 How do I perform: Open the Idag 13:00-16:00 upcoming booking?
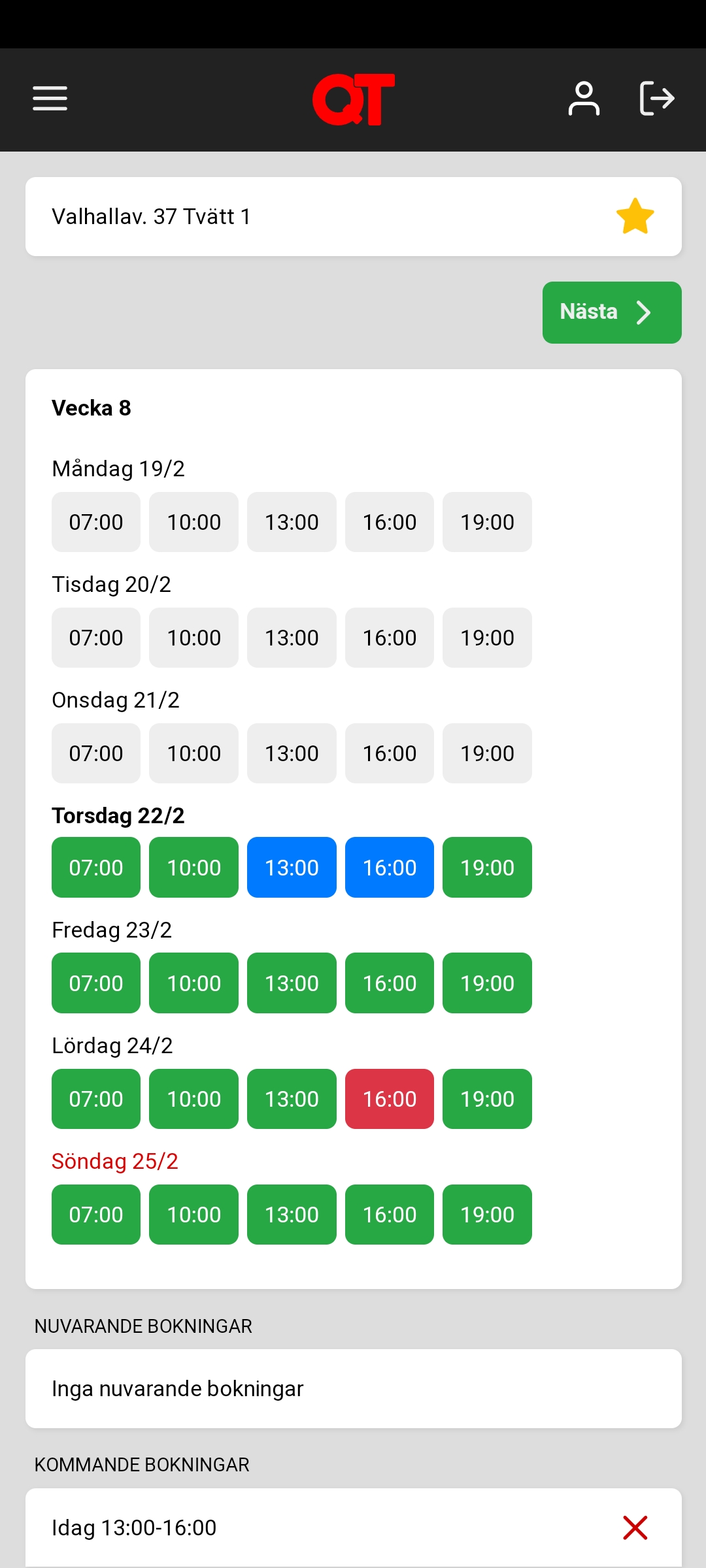click(x=261, y=1527)
